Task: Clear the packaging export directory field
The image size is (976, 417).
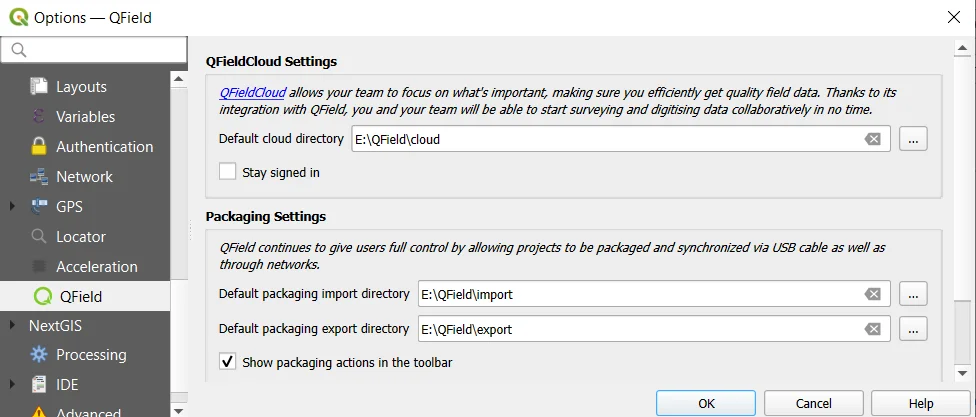Action: 873,329
